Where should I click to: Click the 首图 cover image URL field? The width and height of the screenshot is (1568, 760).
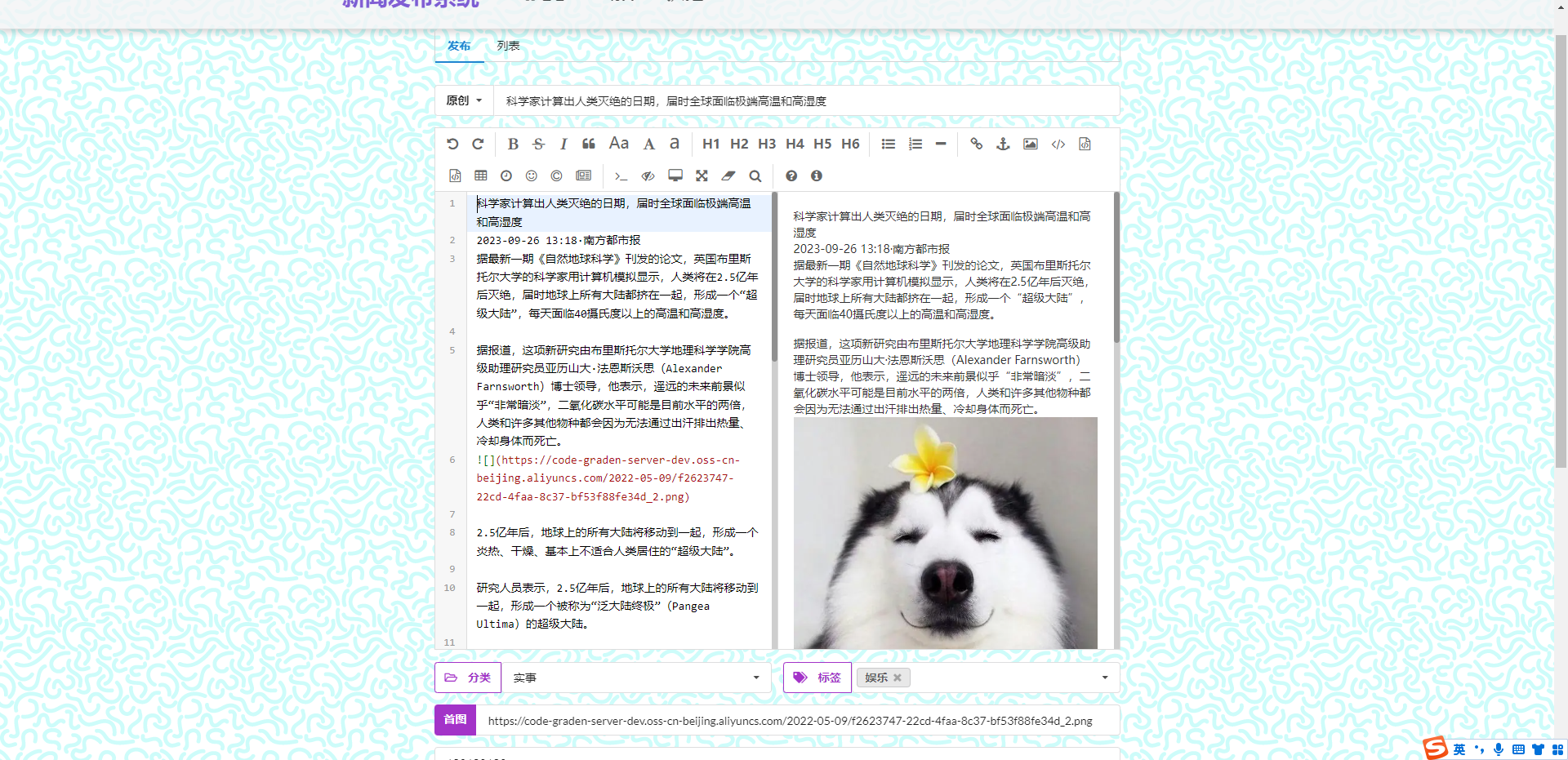tap(790, 721)
